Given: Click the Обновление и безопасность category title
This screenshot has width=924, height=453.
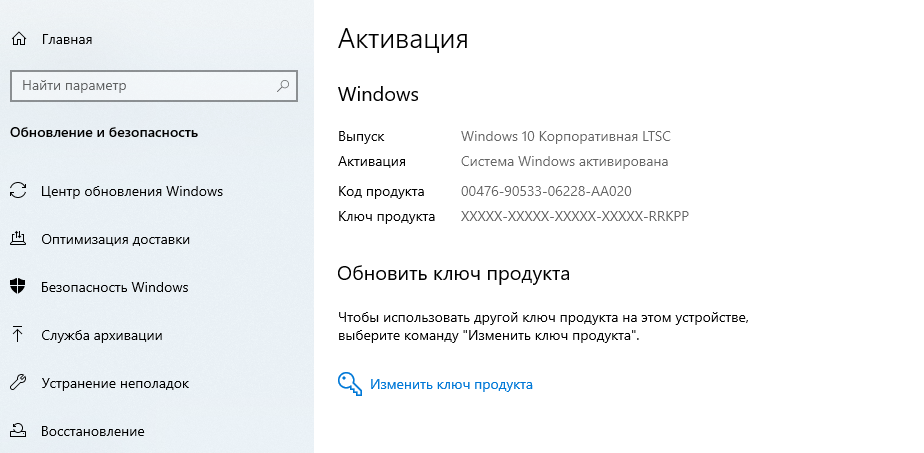Looking at the screenshot, I should 104,133.
